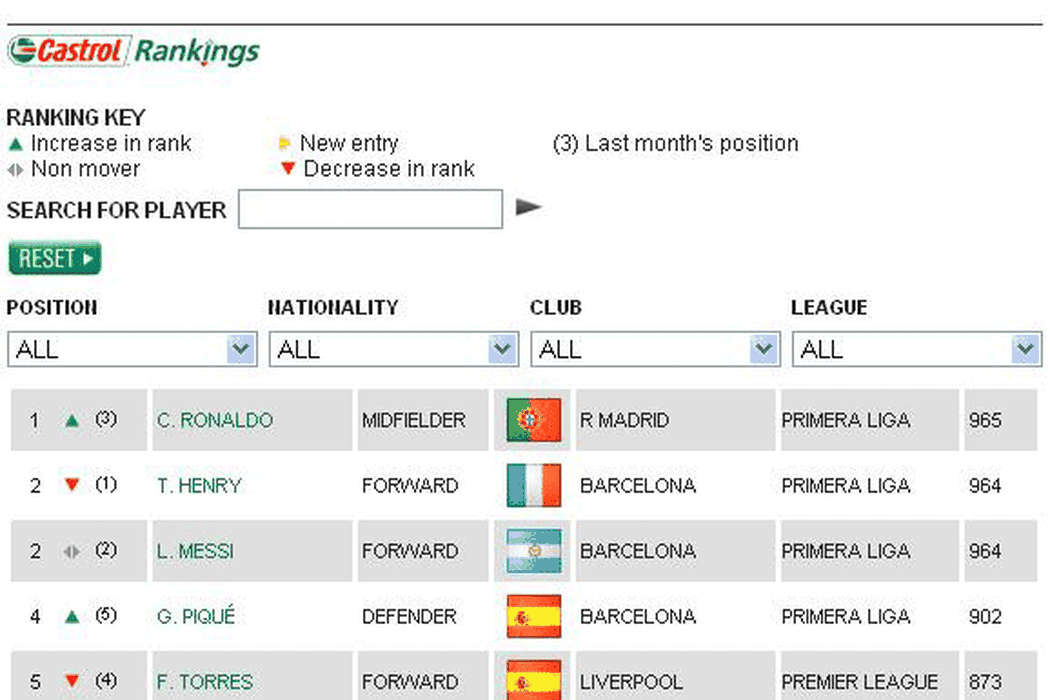Click Argentina flag in L. Messi row
Image resolution: width=1050 pixels, height=700 pixels.
click(x=534, y=551)
